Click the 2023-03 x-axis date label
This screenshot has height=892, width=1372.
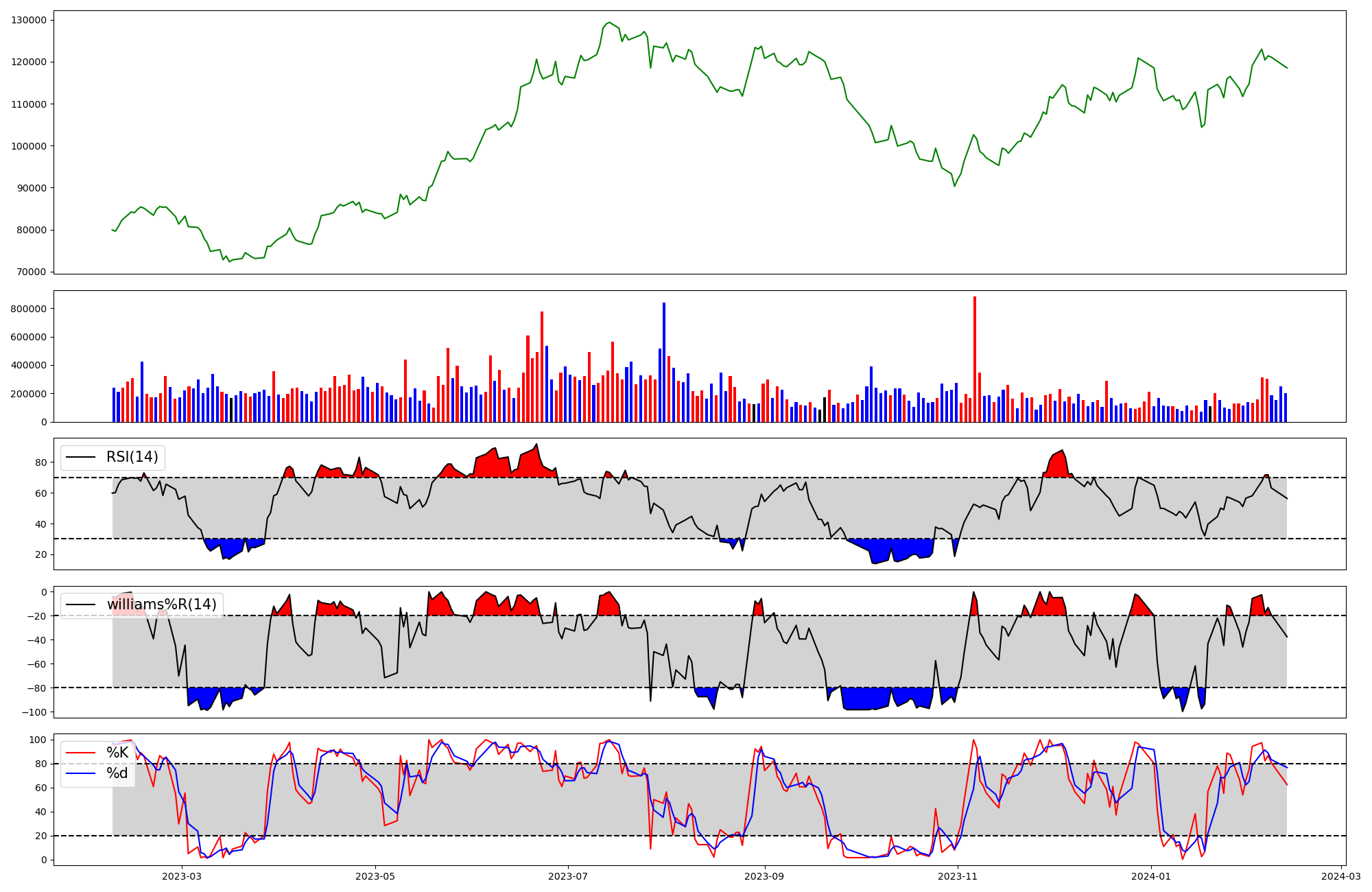(182, 876)
